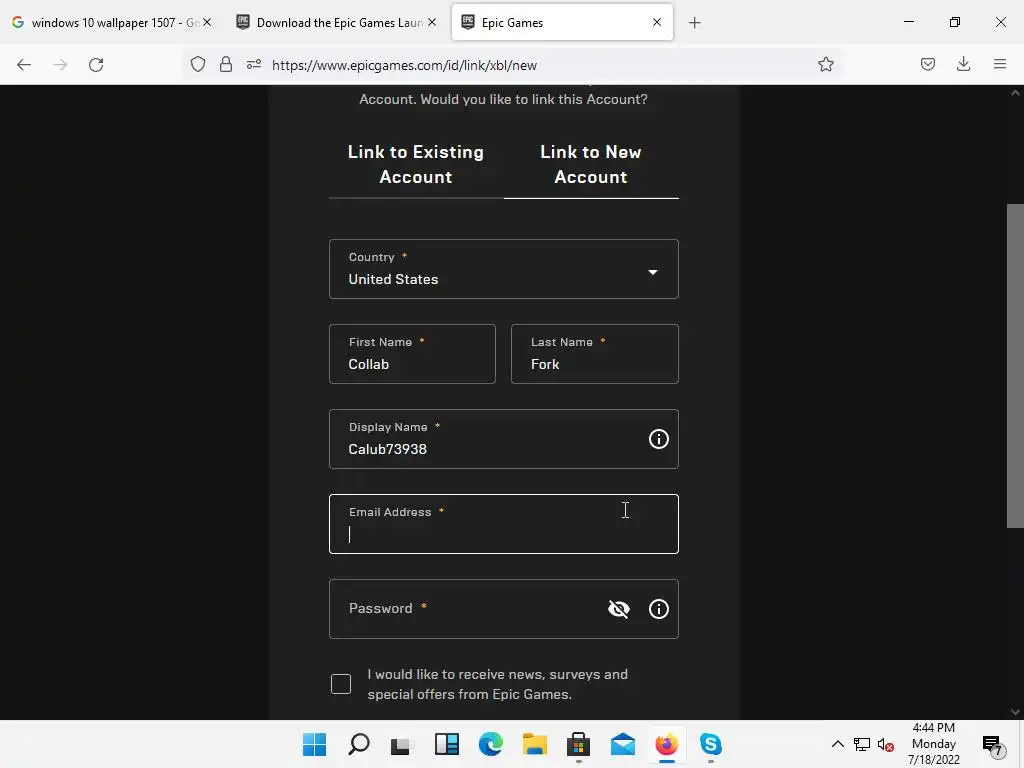1024x768 pixels.
Task: Click the Password input field
Action: (504, 609)
